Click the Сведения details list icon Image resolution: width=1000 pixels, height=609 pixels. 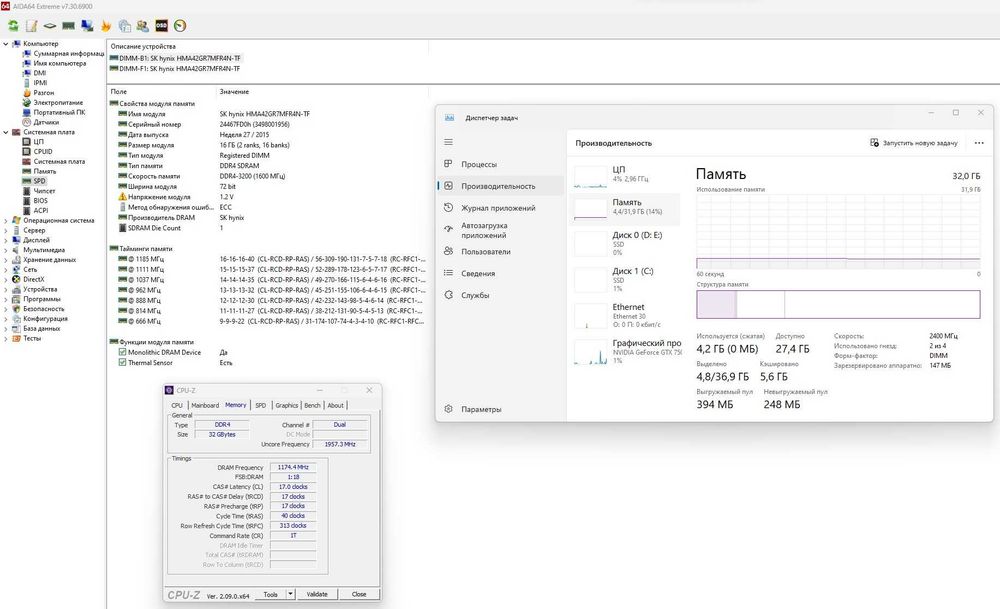448,273
